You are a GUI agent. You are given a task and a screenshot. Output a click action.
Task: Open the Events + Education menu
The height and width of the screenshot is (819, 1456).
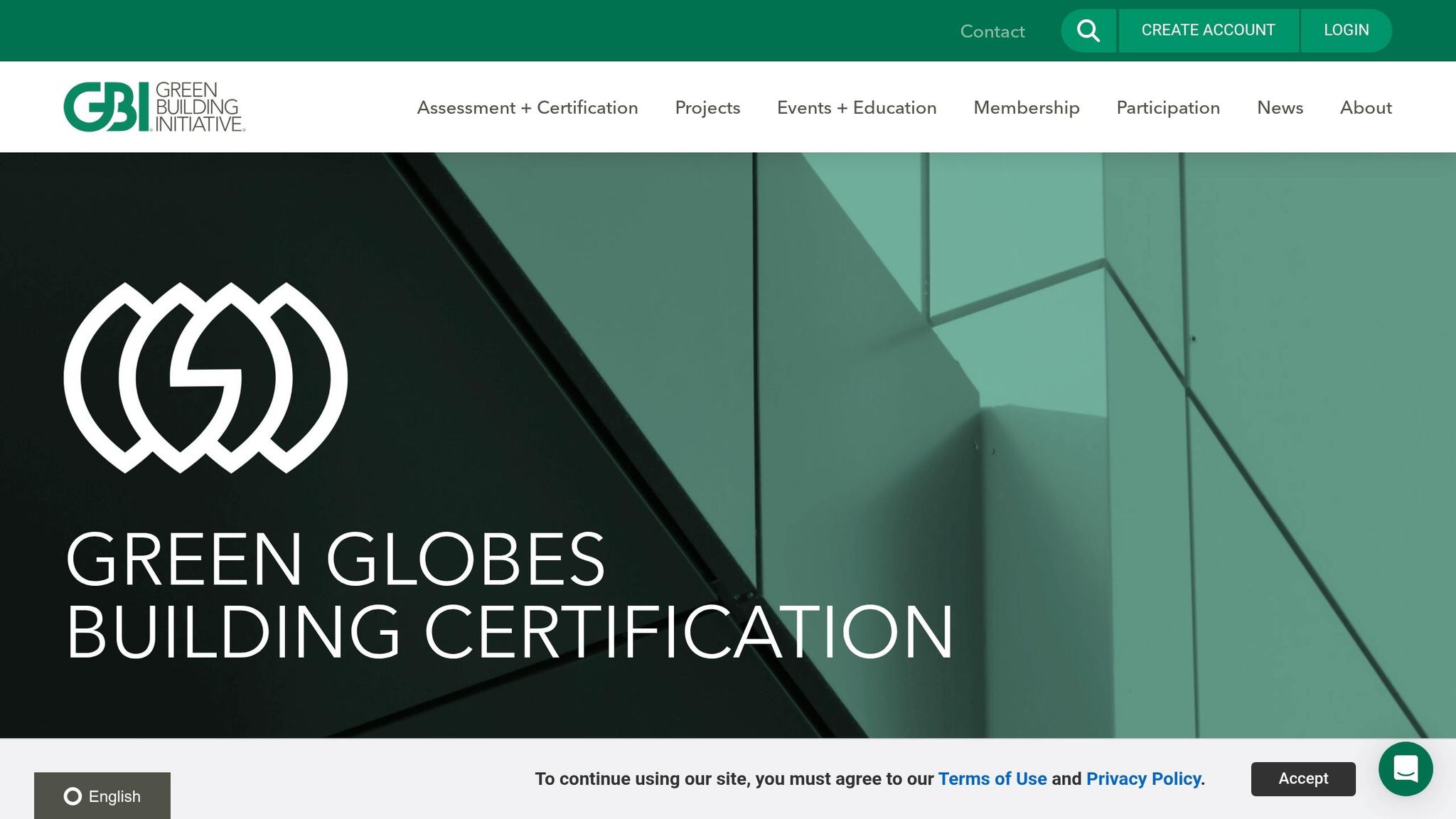pyautogui.click(x=857, y=107)
